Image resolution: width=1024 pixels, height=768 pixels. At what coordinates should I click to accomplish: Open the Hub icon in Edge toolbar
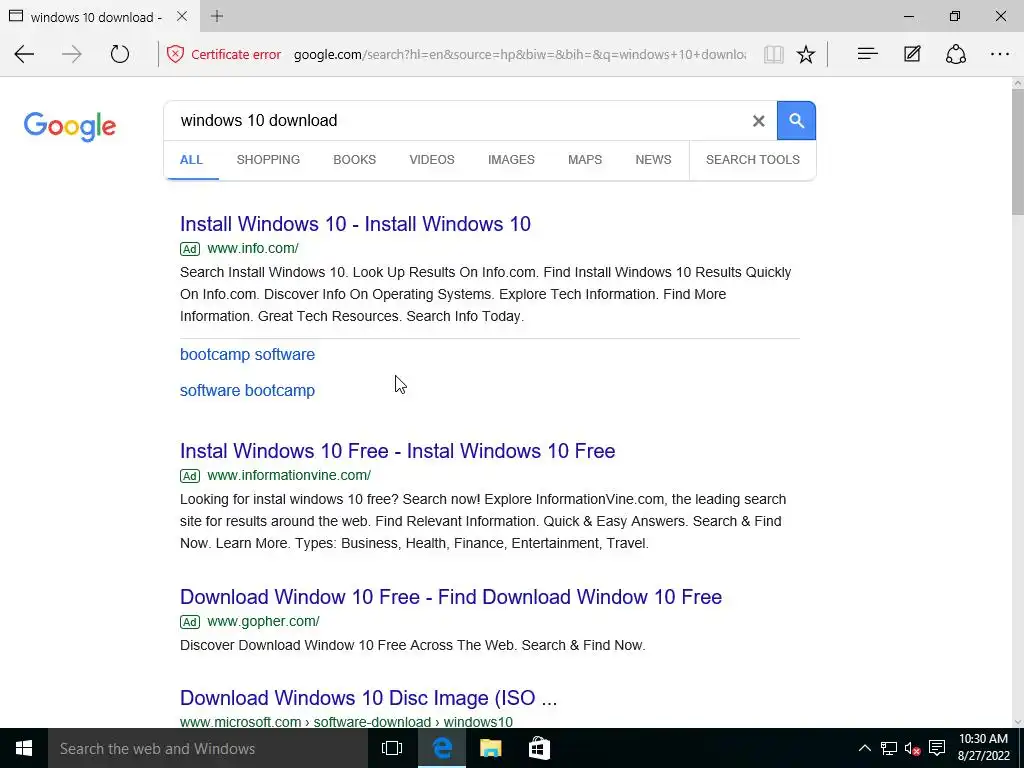click(867, 54)
